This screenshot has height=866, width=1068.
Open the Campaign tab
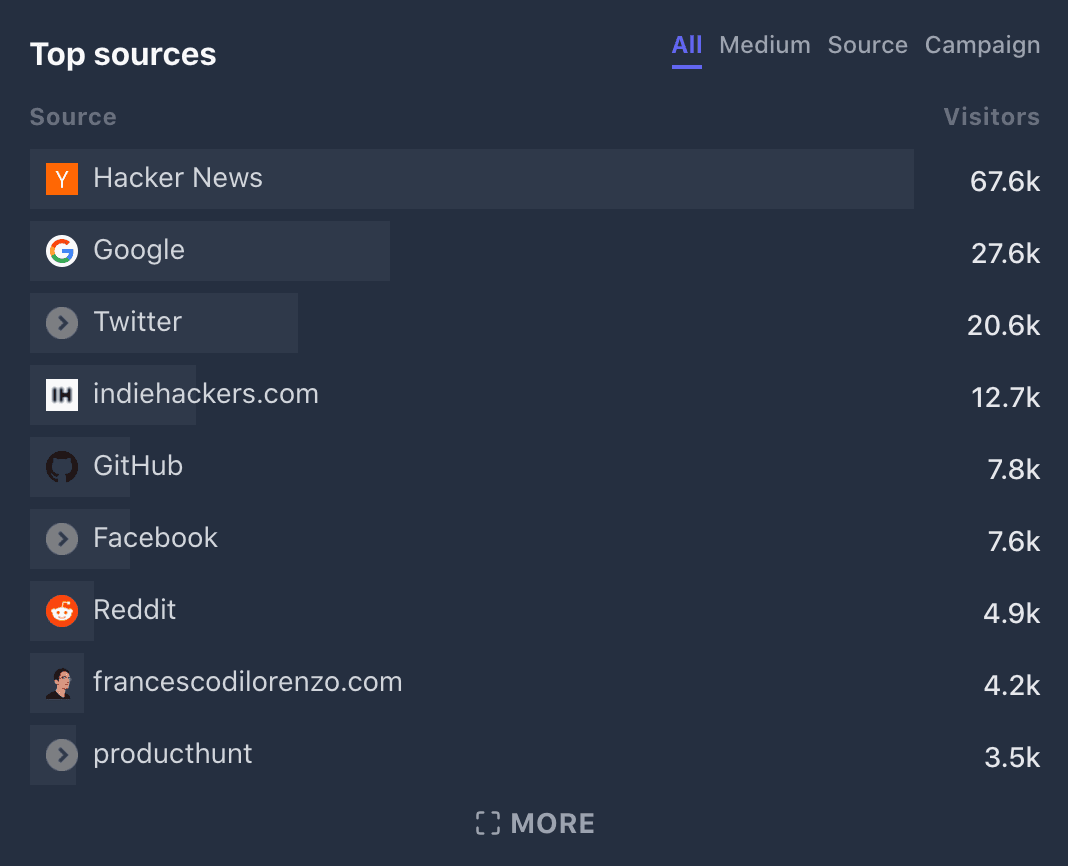[982, 45]
